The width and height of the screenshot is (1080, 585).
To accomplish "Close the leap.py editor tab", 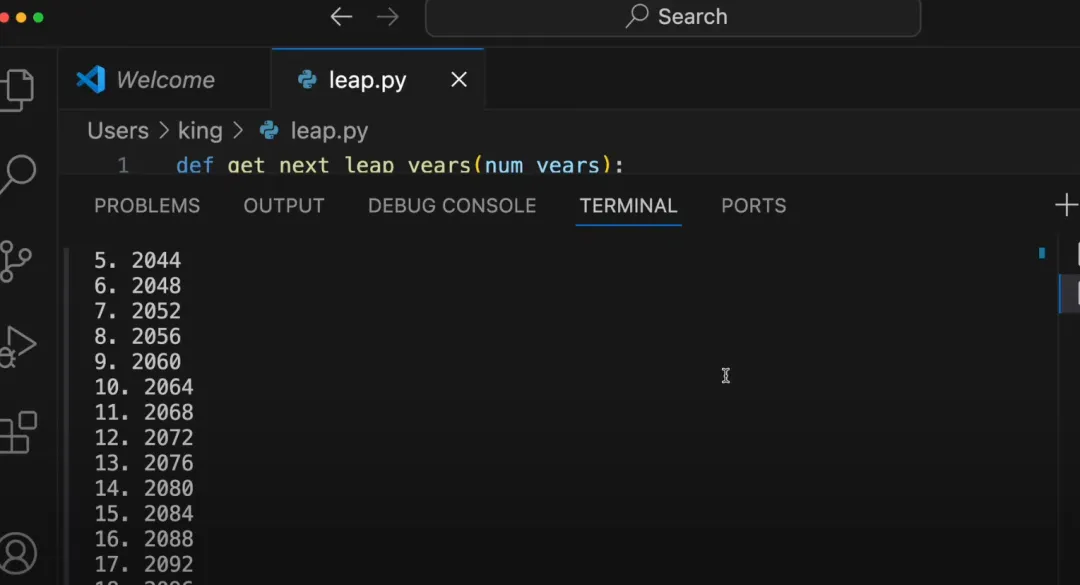I will pos(459,80).
